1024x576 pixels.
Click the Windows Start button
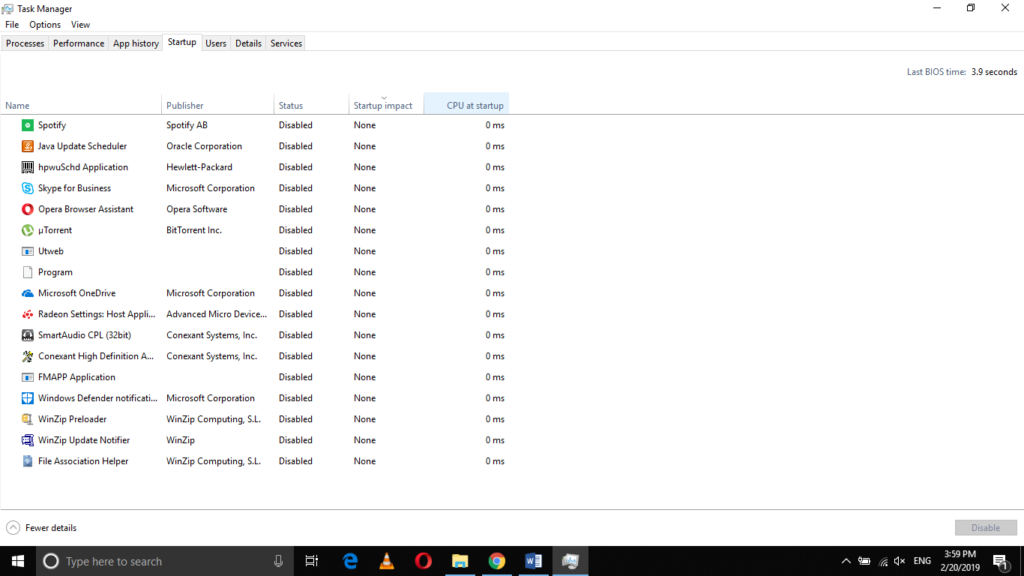[x=18, y=561]
